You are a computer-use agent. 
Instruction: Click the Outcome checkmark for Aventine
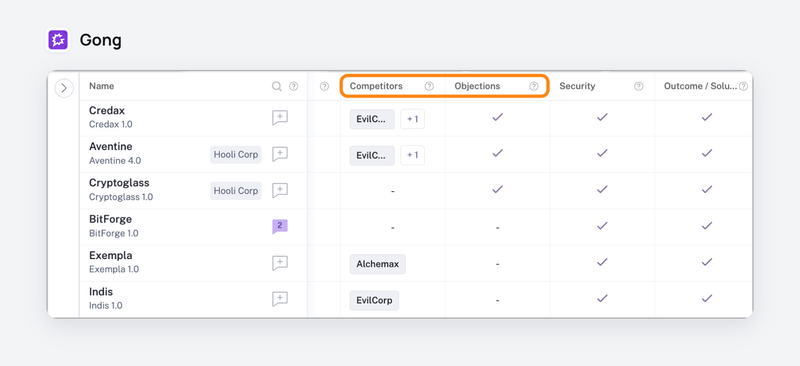coord(707,153)
